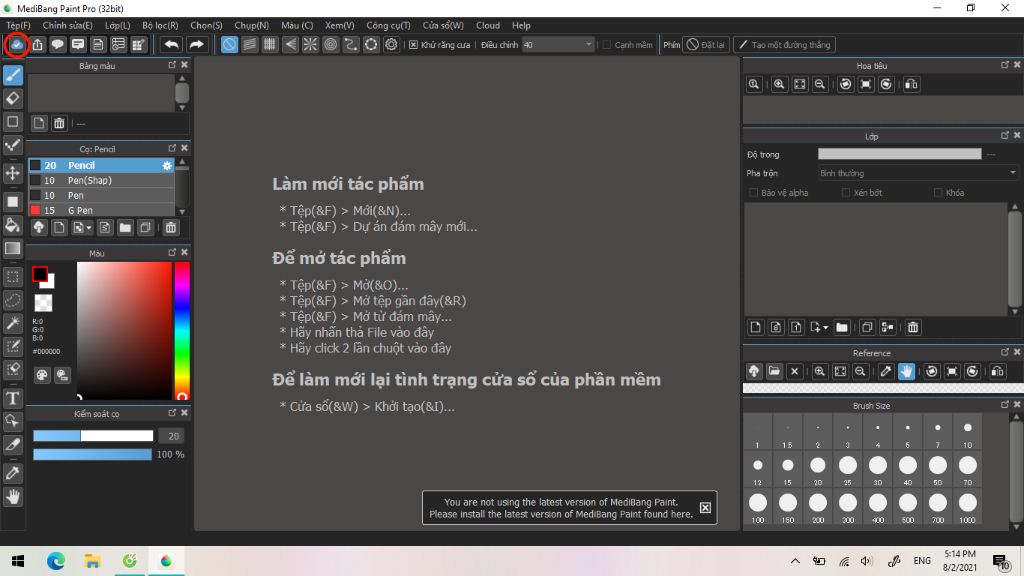1024x576 pixels.
Task: Open the Chỉnh sửa(E) menu
Action: (67, 25)
